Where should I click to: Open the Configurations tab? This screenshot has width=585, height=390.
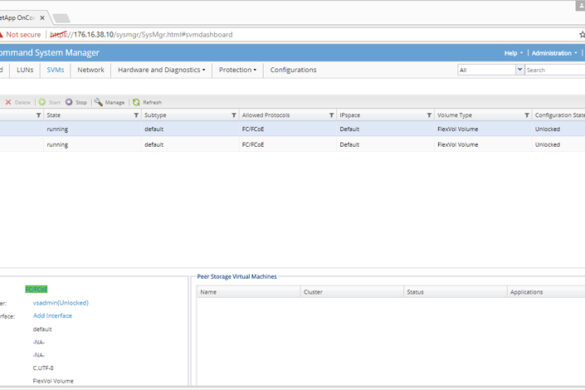tap(293, 70)
